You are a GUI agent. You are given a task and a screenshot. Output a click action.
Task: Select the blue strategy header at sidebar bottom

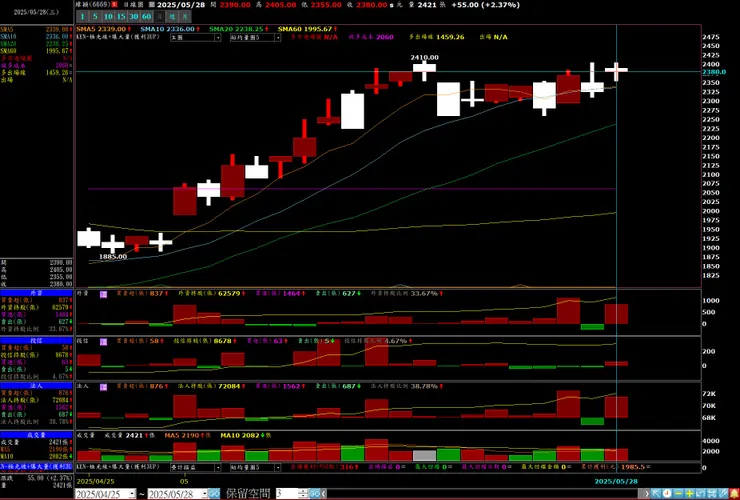click(x=36, y=467)
